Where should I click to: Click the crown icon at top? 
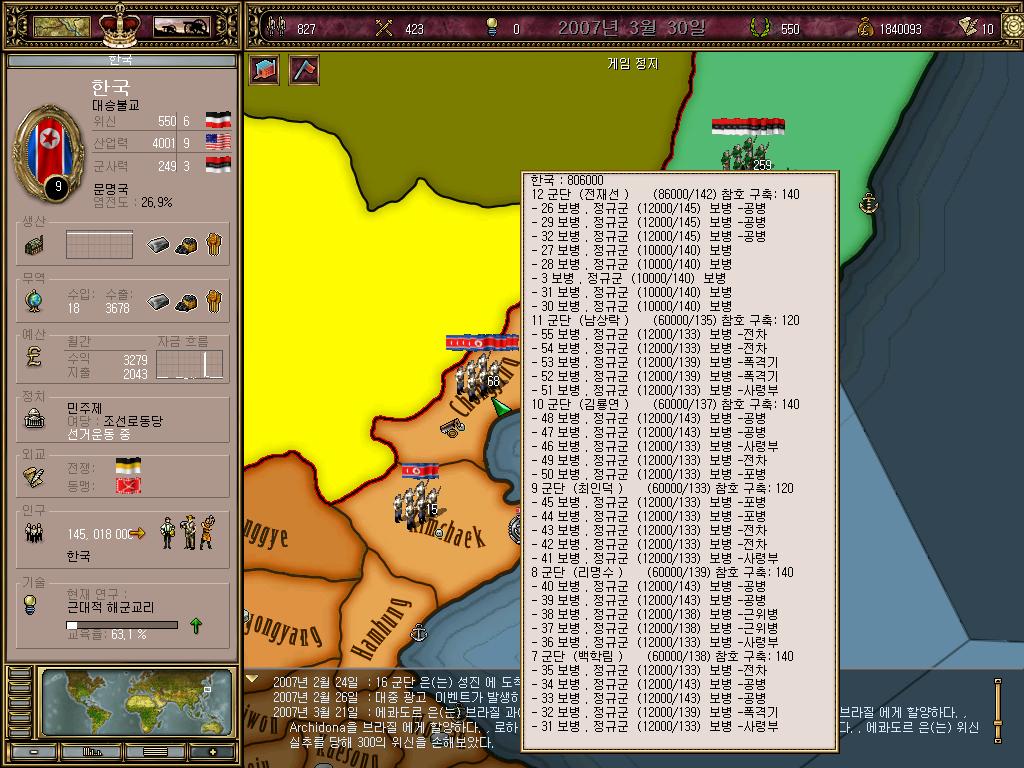(x=120, y=26)
